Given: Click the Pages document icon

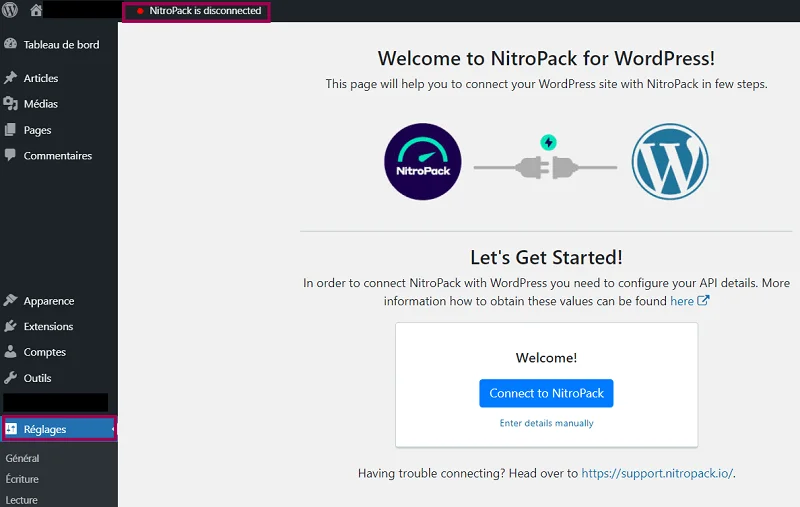Looking at the screenshot, I should click(x=10, y=130).
